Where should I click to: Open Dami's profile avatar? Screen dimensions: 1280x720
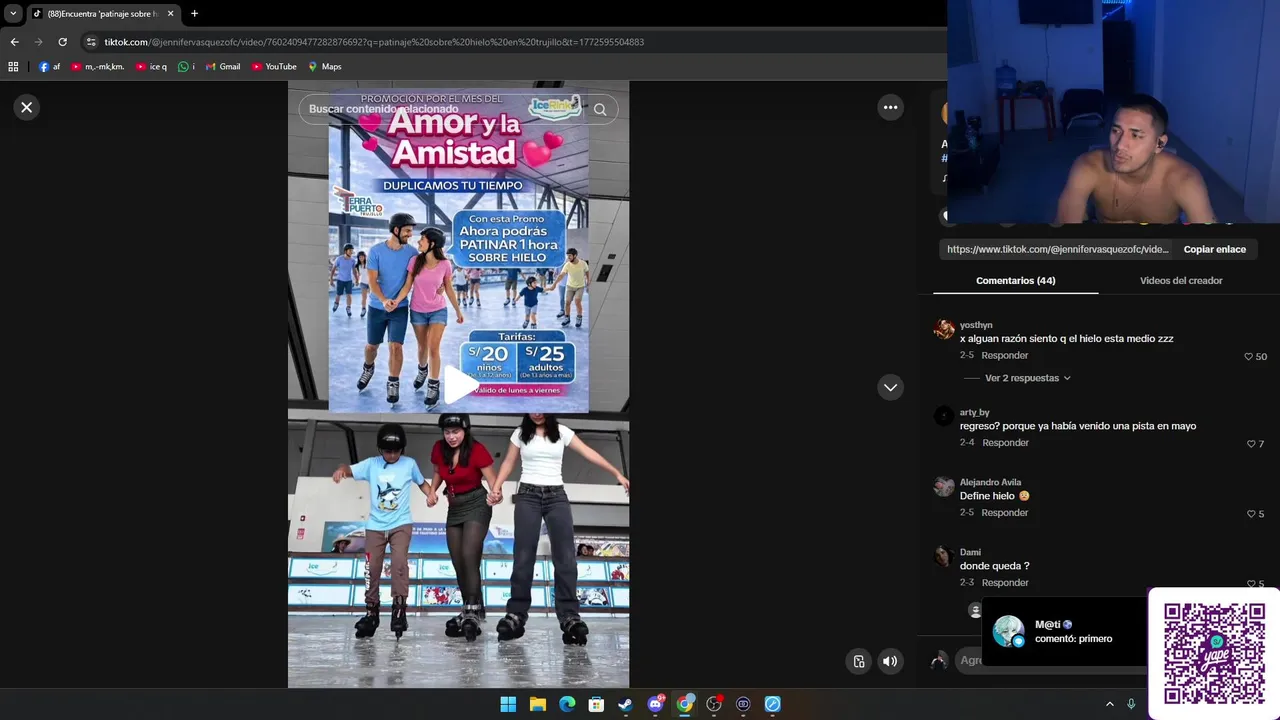coord(944,556)
